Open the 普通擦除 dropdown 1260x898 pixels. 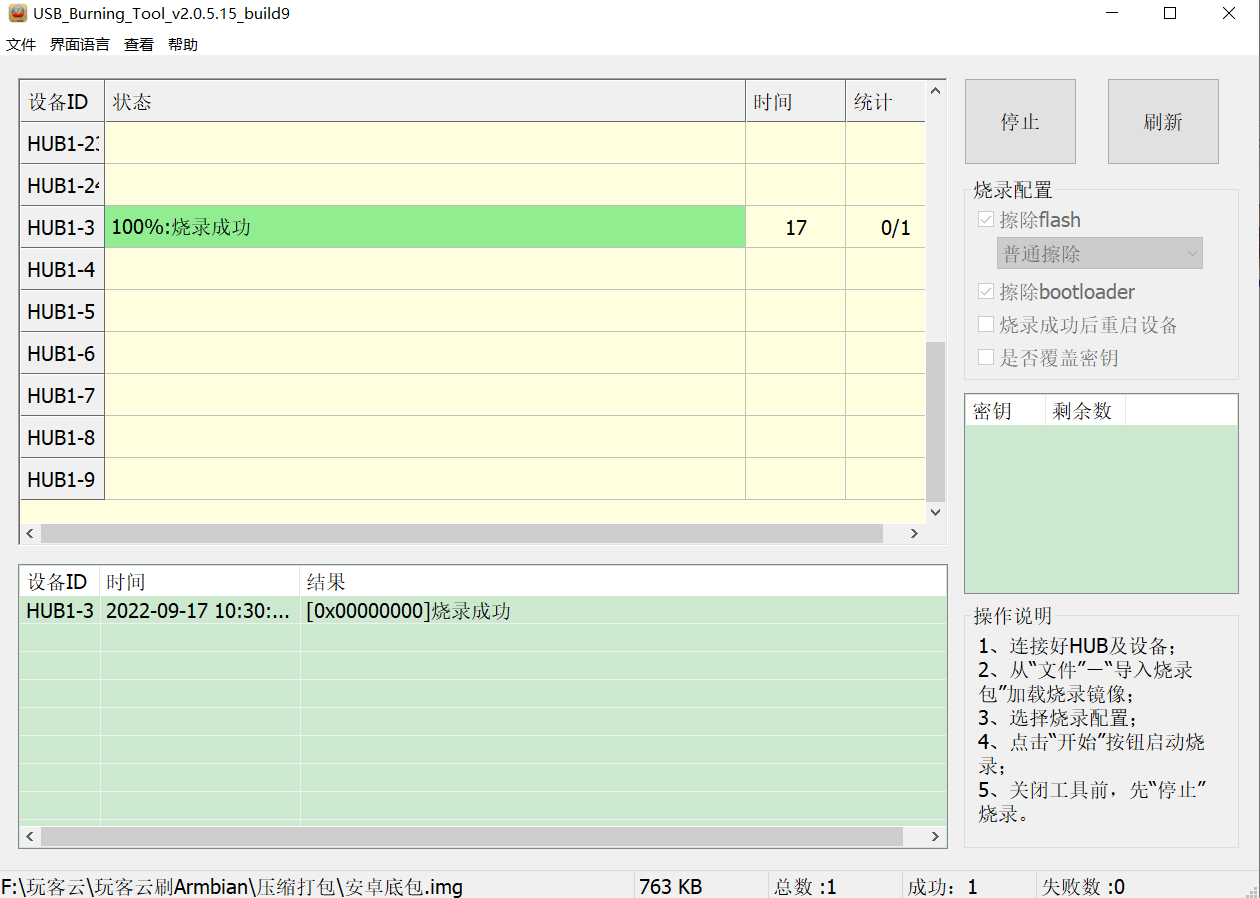(1100, 254)
